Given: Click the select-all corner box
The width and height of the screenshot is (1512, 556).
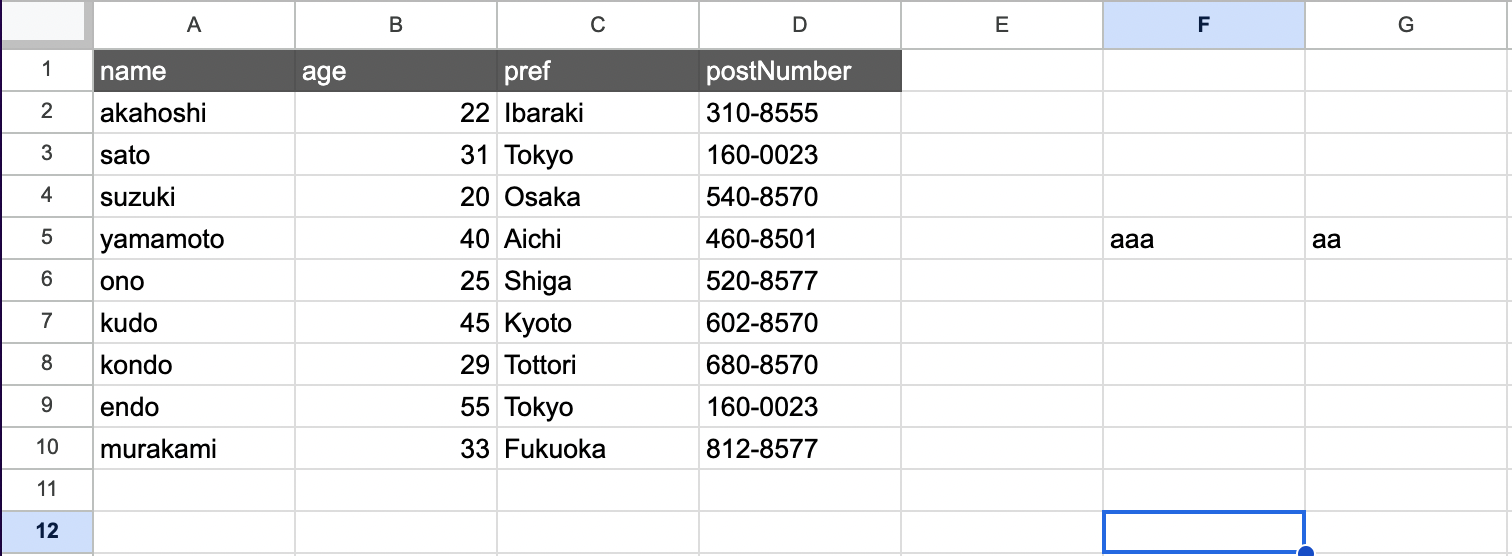Looking at the screenshot, I should pos(46,24).
